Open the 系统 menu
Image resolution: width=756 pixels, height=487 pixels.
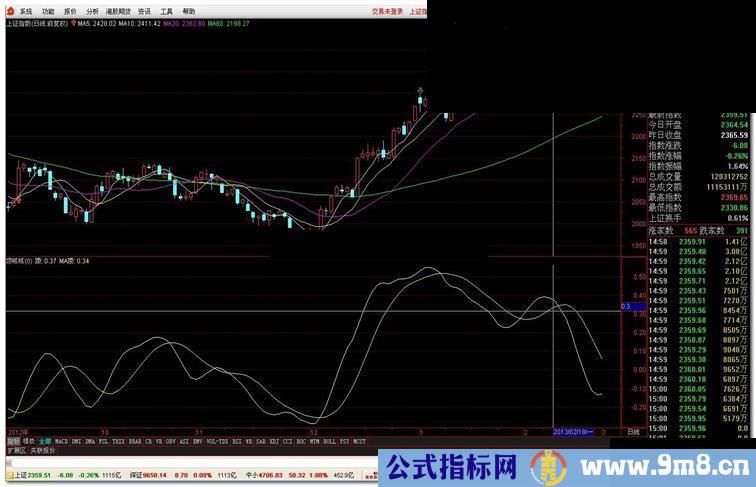click(26, 11)
